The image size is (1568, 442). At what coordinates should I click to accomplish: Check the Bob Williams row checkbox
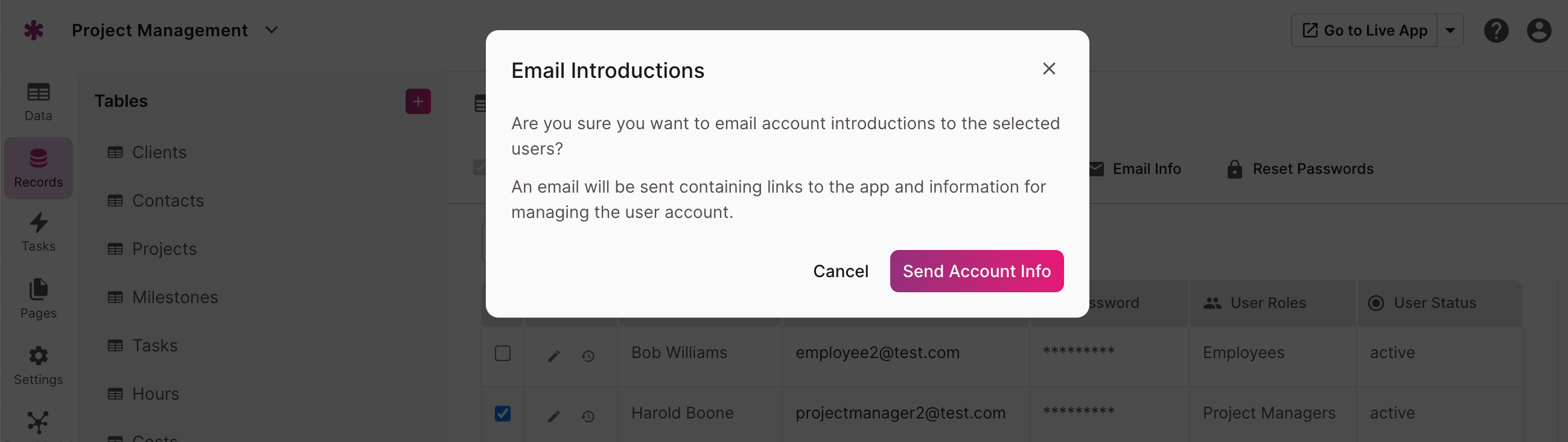pos(502,353)
